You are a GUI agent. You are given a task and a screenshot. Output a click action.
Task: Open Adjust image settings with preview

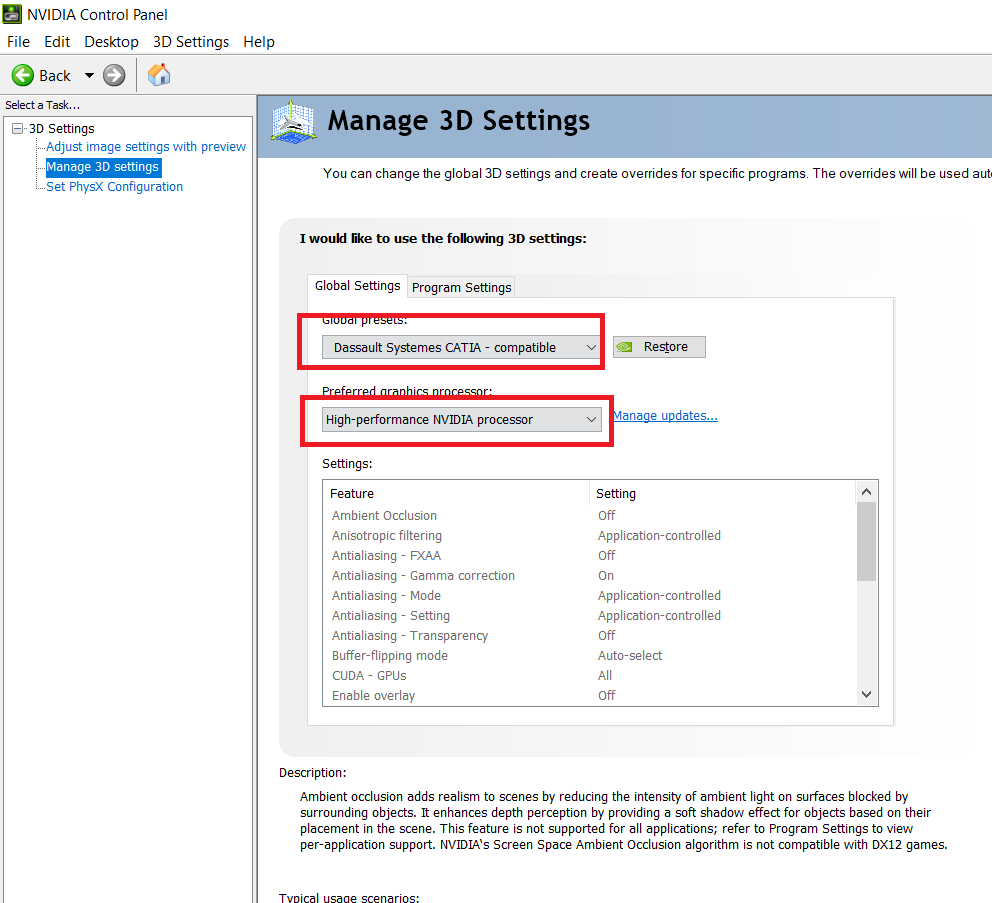tap(146, 147)
